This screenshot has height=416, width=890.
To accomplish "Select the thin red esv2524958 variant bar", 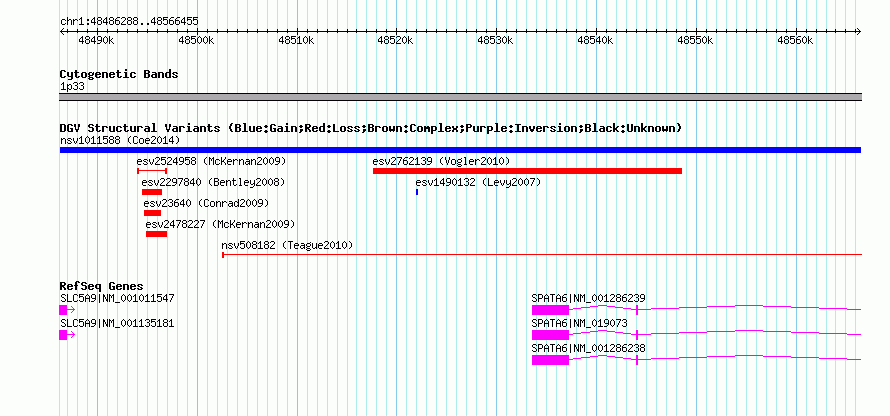I will coord(152,171).
